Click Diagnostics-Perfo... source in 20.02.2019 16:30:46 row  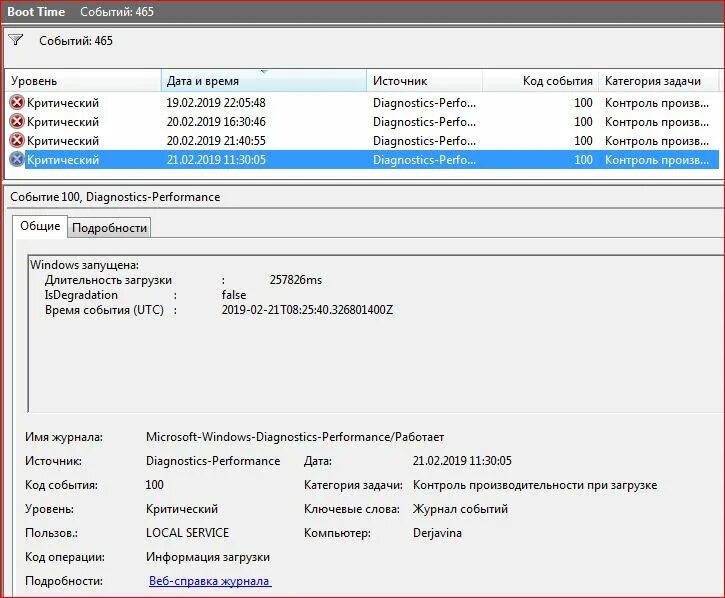424,122
